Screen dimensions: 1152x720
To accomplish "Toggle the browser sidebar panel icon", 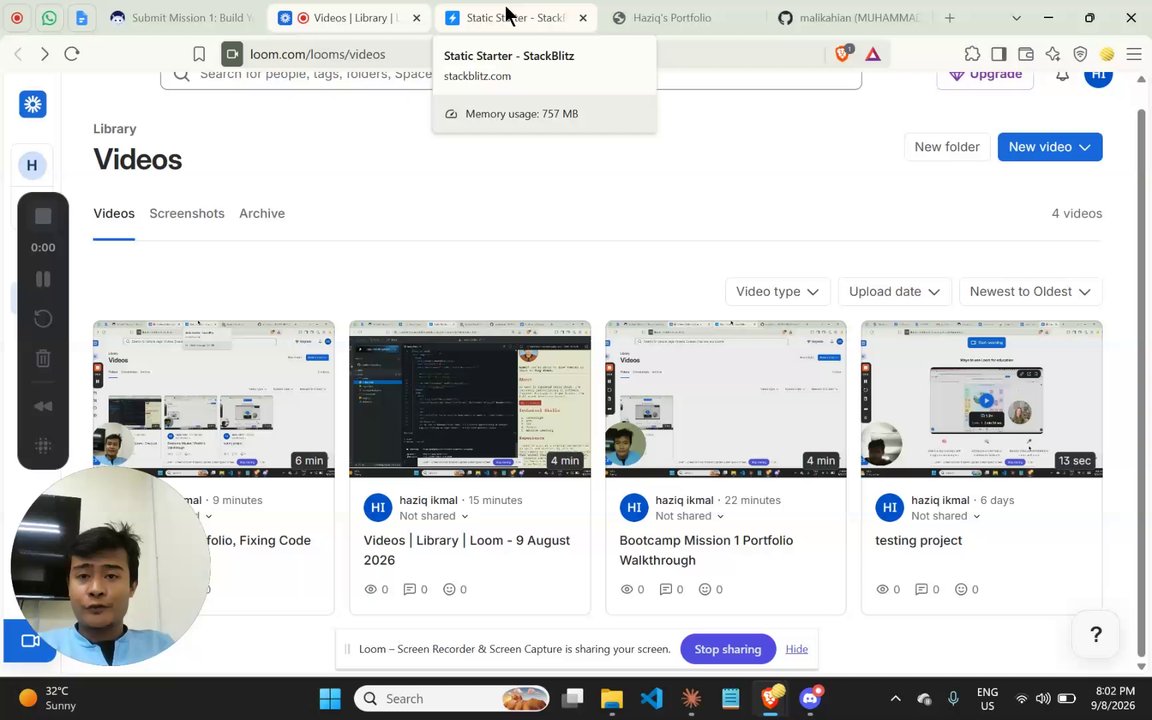I will 998,54.
